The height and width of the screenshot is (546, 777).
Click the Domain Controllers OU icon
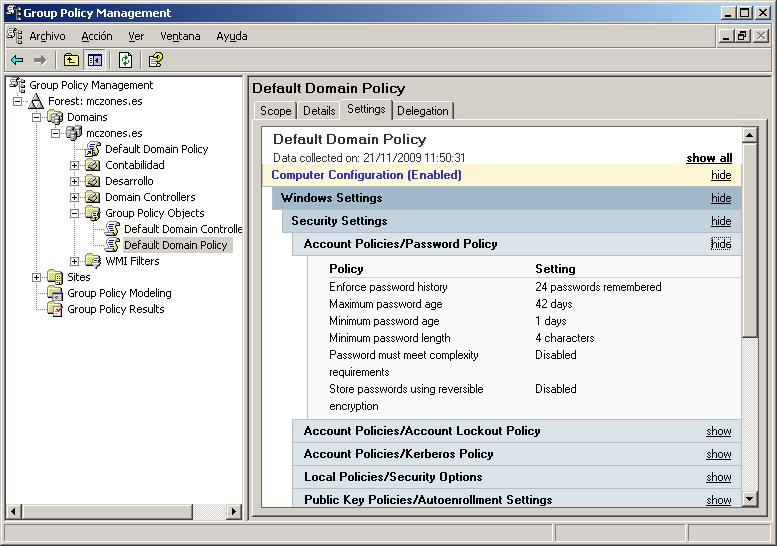93,197
